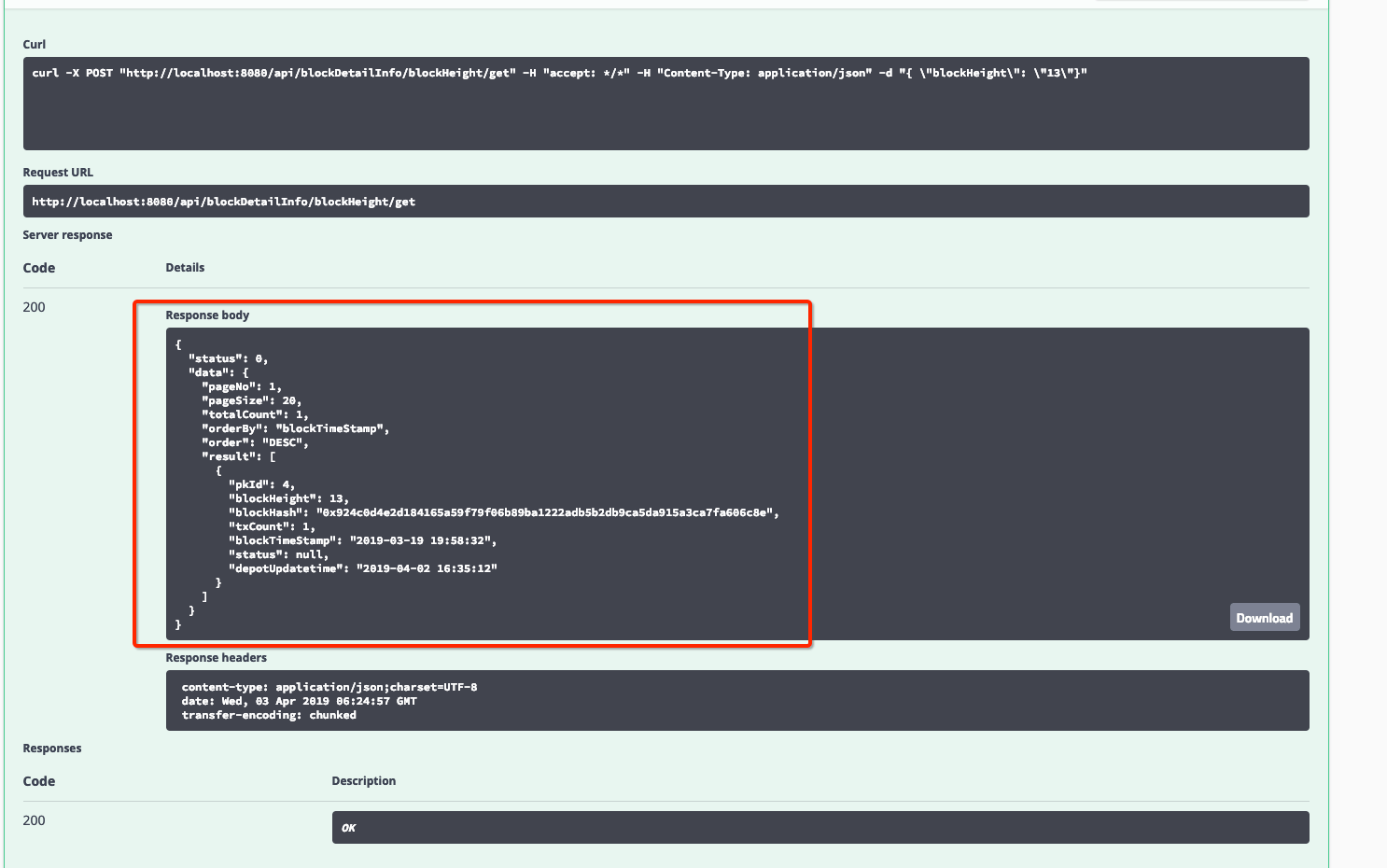Click the Server response heading
The height and width of the screenshot is (868, 1387).
pos(67,235)
